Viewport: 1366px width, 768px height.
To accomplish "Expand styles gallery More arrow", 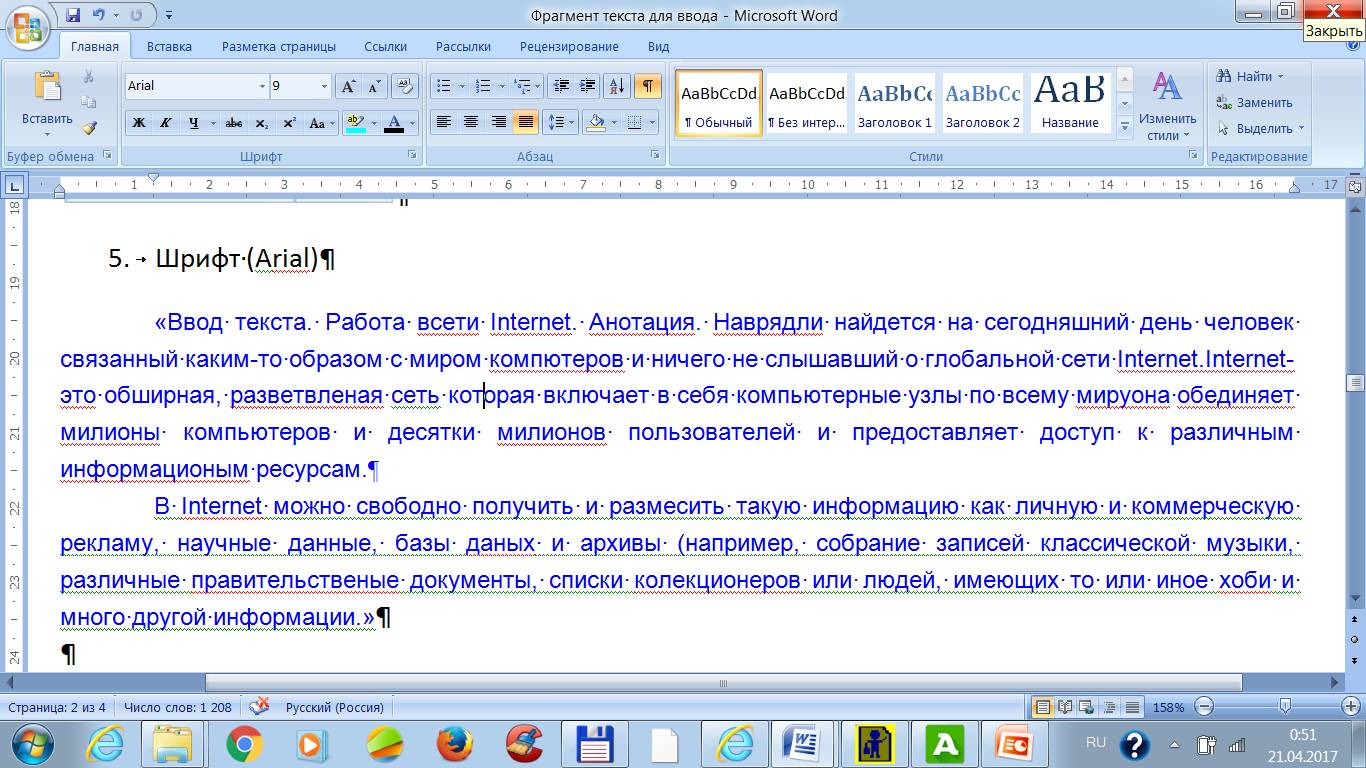I will pyautogui.click(x=1125, y=129).
